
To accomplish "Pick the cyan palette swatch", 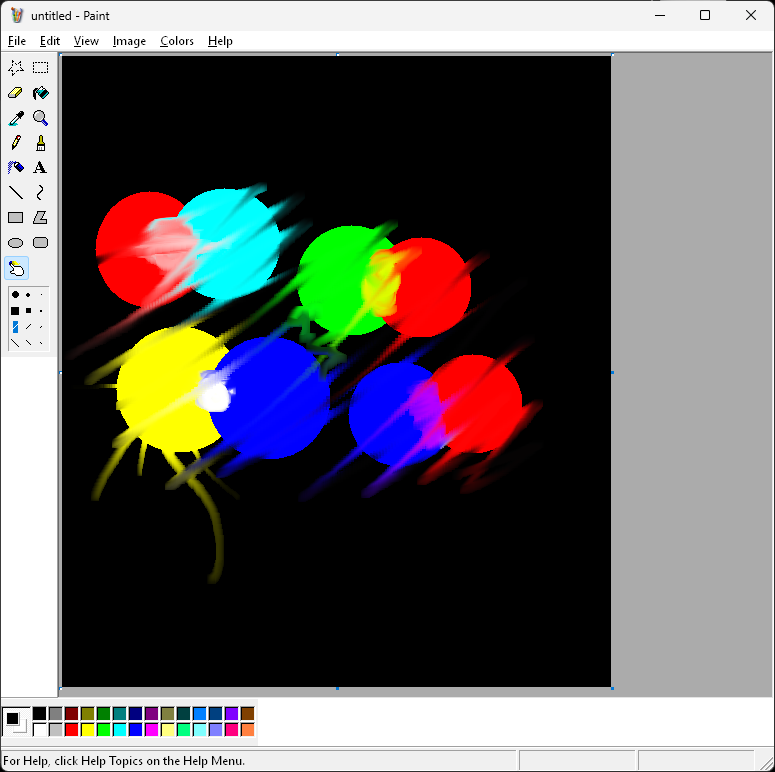I will tap(120, 729).
